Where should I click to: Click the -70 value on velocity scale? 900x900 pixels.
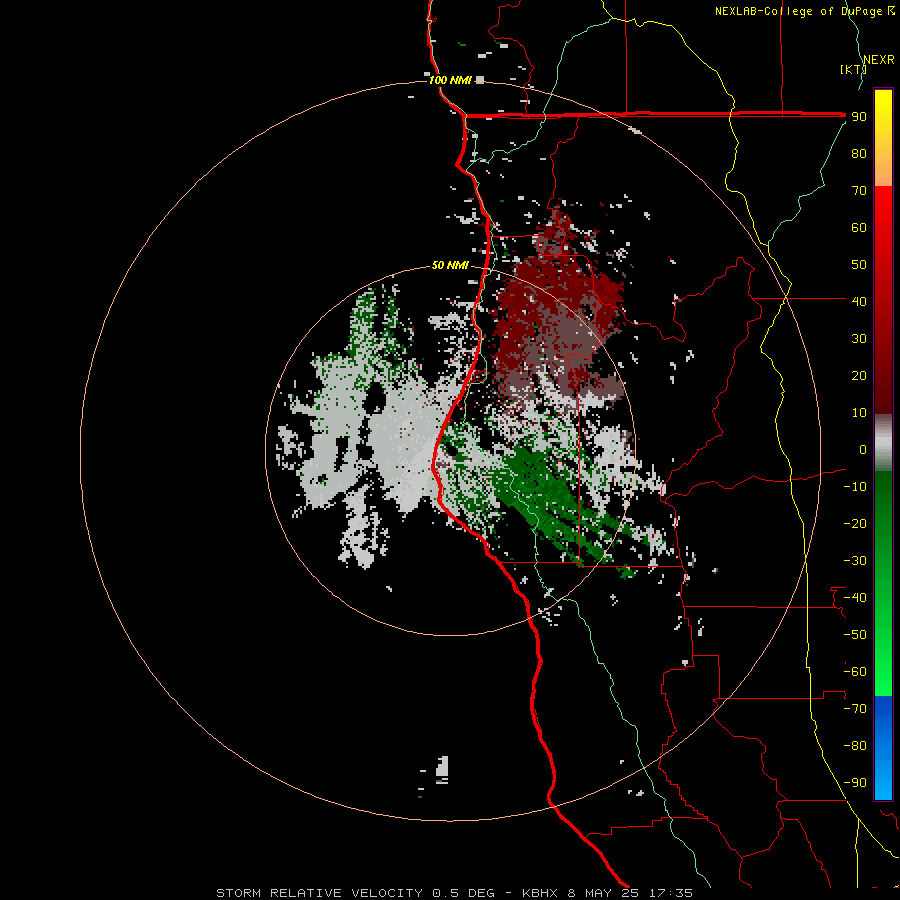click(x=855, y=709)
